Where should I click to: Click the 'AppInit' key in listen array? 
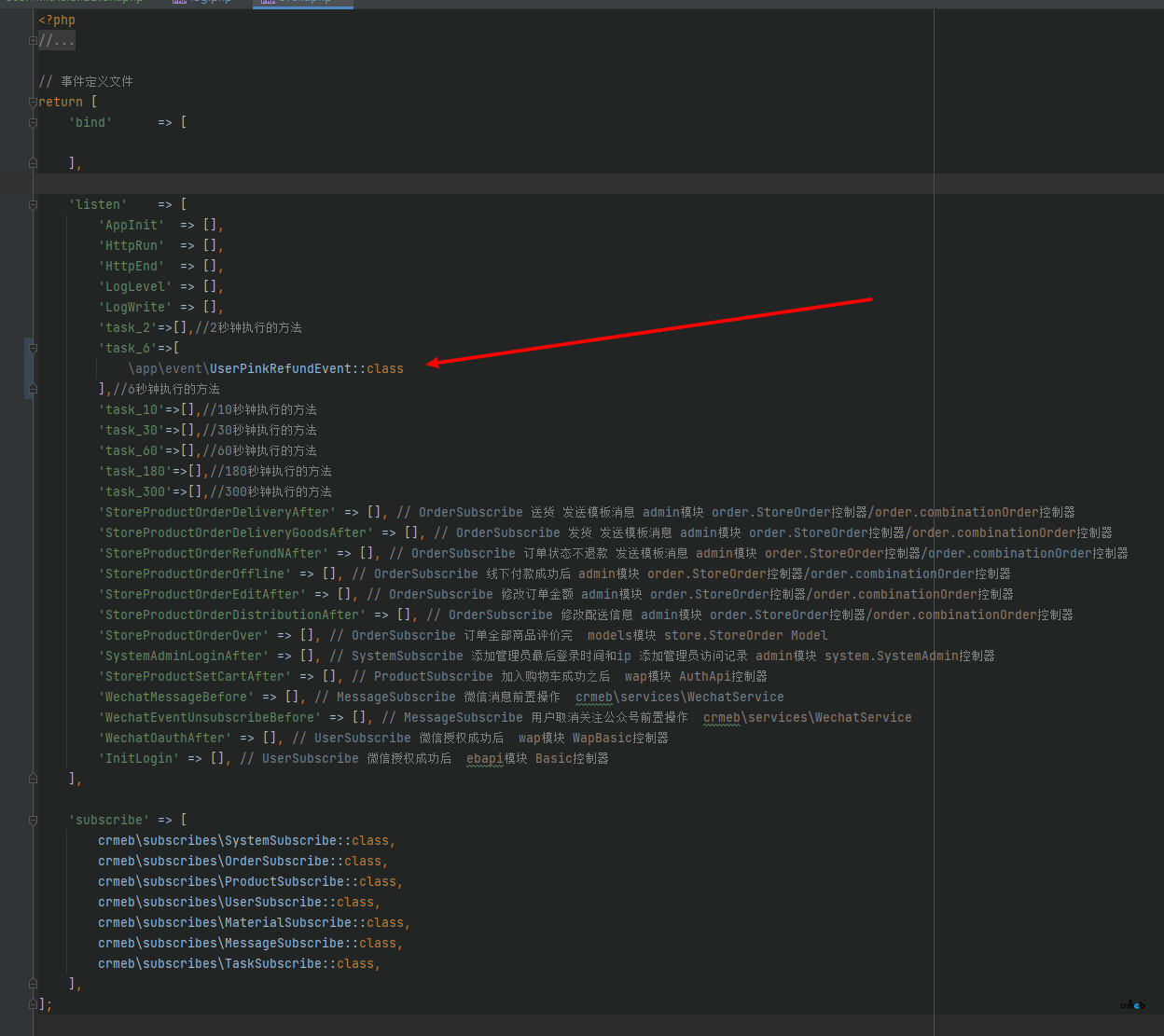(132, 225)
